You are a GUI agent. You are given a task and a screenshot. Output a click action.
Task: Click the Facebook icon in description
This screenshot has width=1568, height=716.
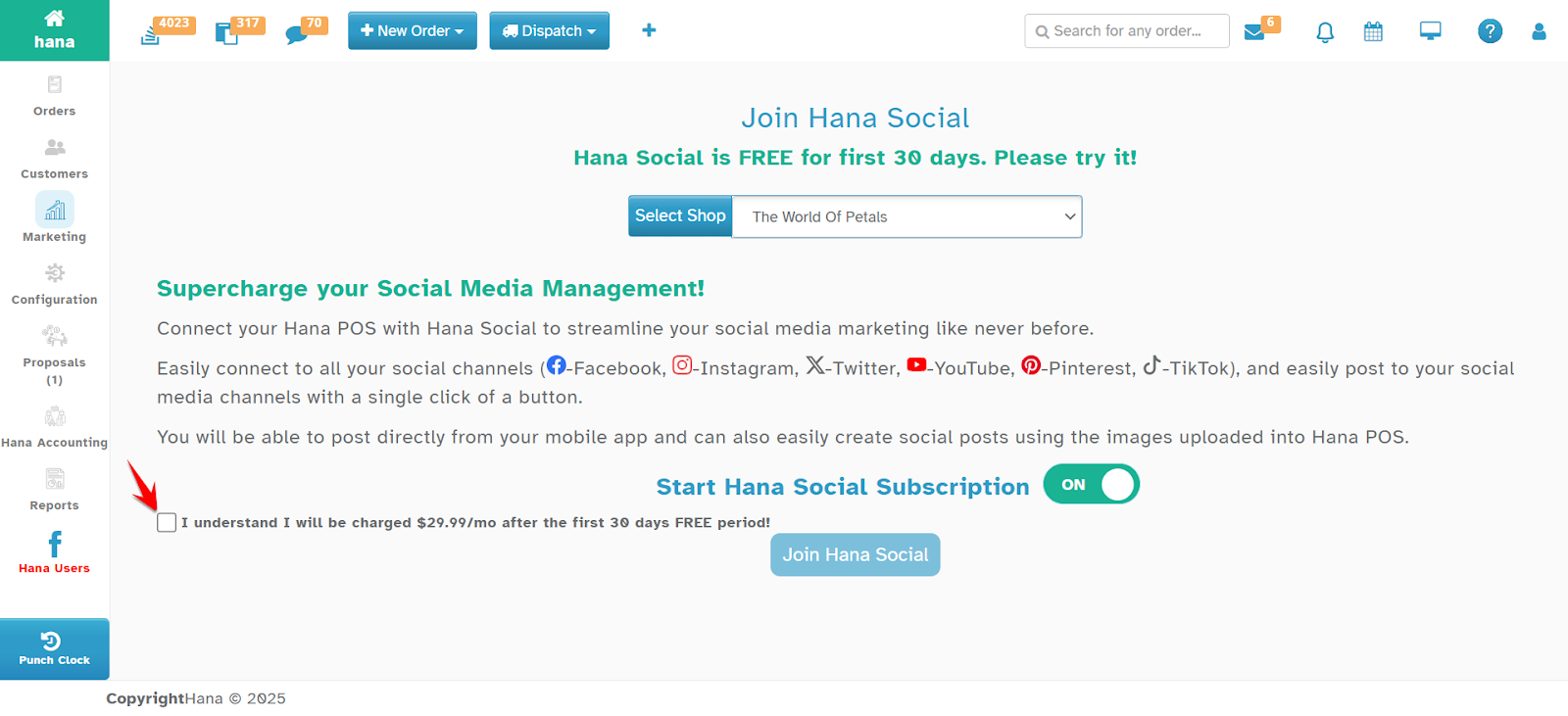(557, 365)
